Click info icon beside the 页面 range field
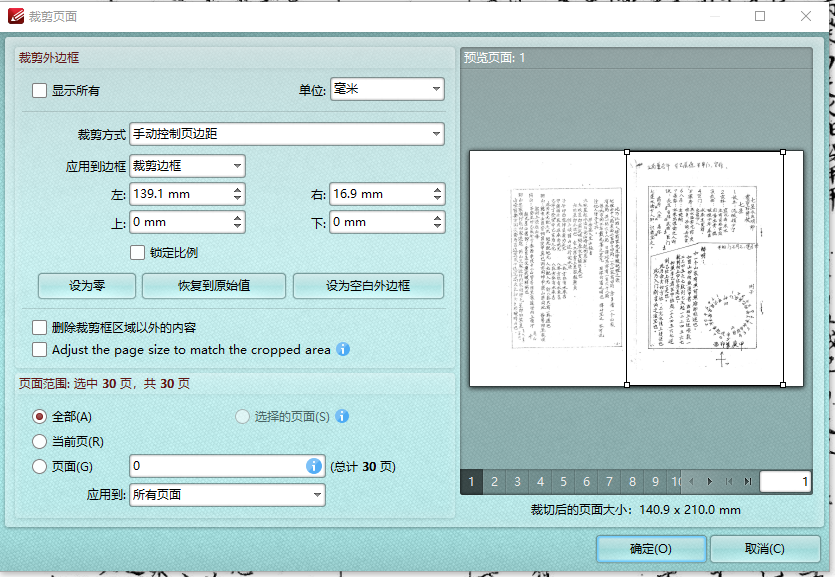The height and width of the screenshot is (577, 835). point(314,466)
